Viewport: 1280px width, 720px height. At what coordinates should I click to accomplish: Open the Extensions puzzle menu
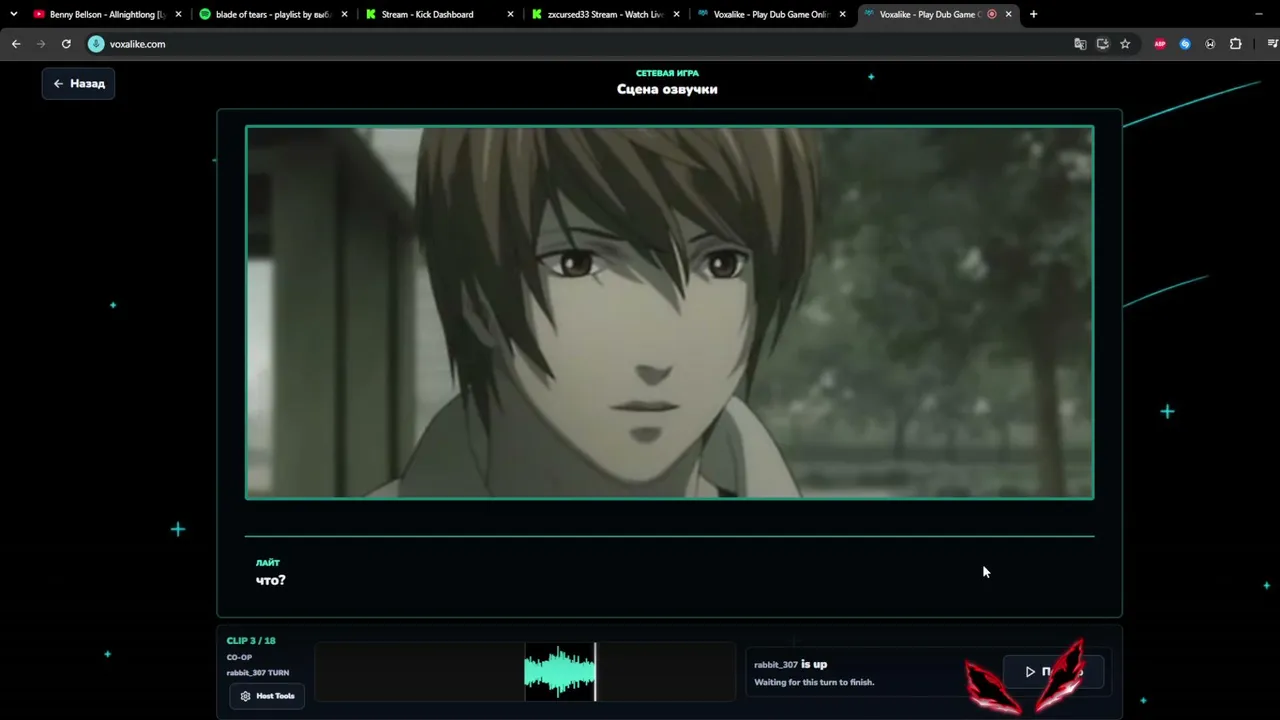pyautogui.click(x=1235, y=44)
